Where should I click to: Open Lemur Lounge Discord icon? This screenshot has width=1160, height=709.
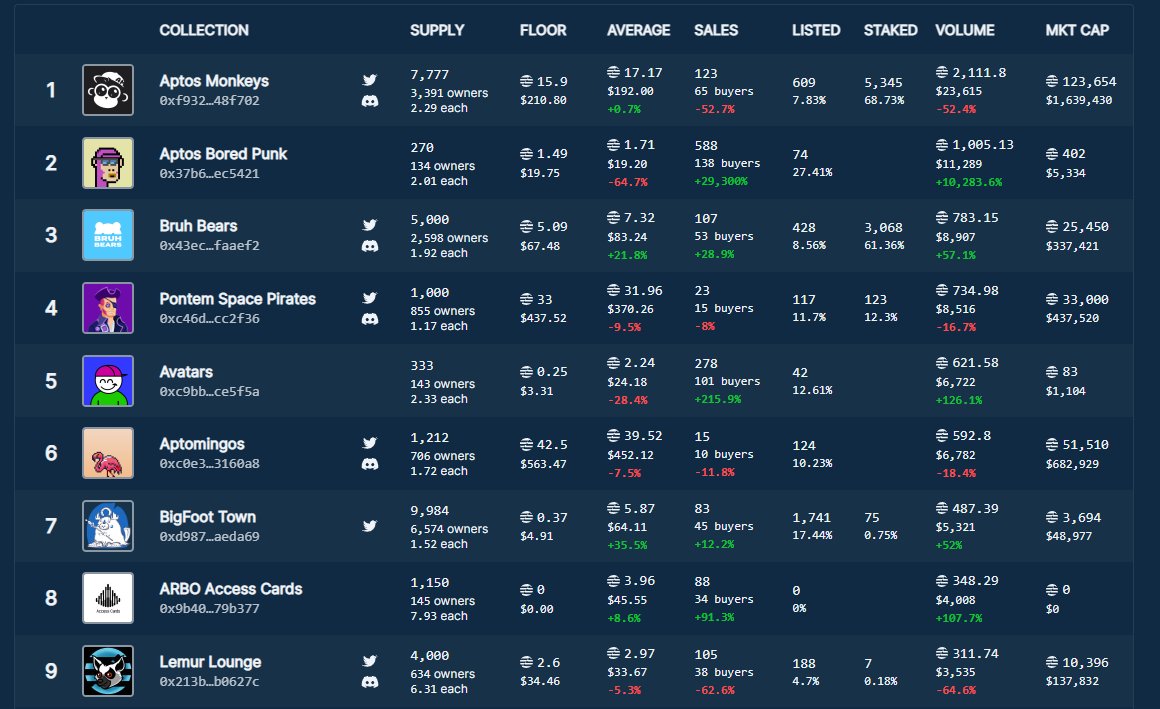(x=370, y=682)
